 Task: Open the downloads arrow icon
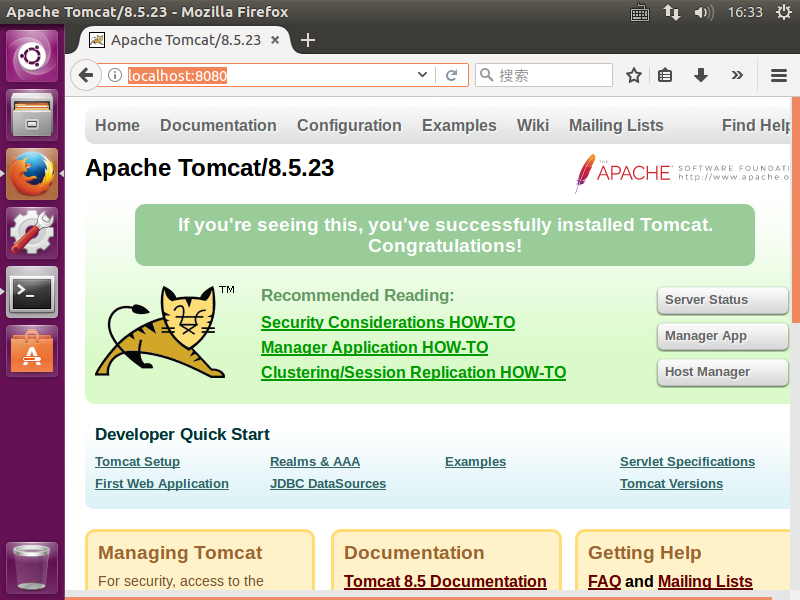point(701,76)
